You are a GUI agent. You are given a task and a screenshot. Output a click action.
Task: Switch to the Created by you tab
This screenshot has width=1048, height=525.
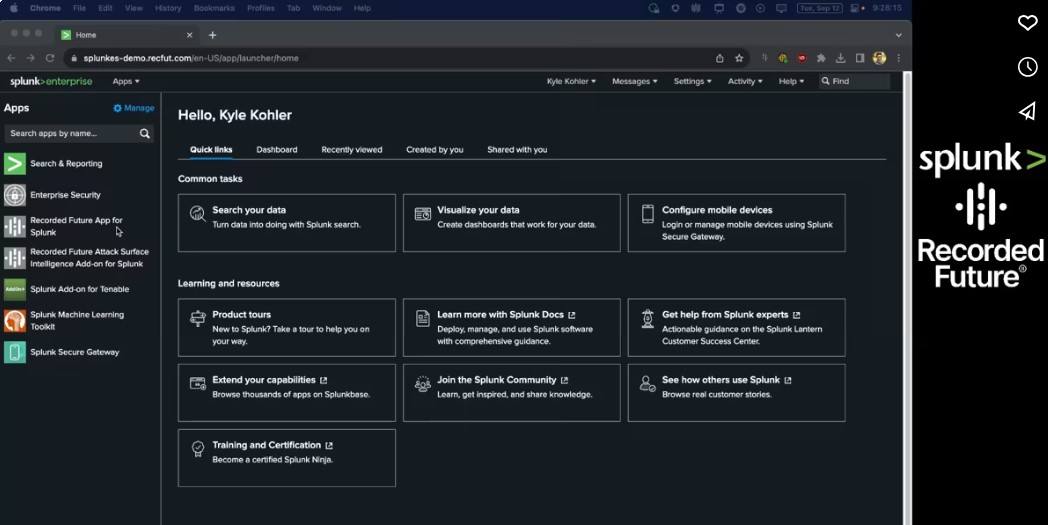point(434,150)
